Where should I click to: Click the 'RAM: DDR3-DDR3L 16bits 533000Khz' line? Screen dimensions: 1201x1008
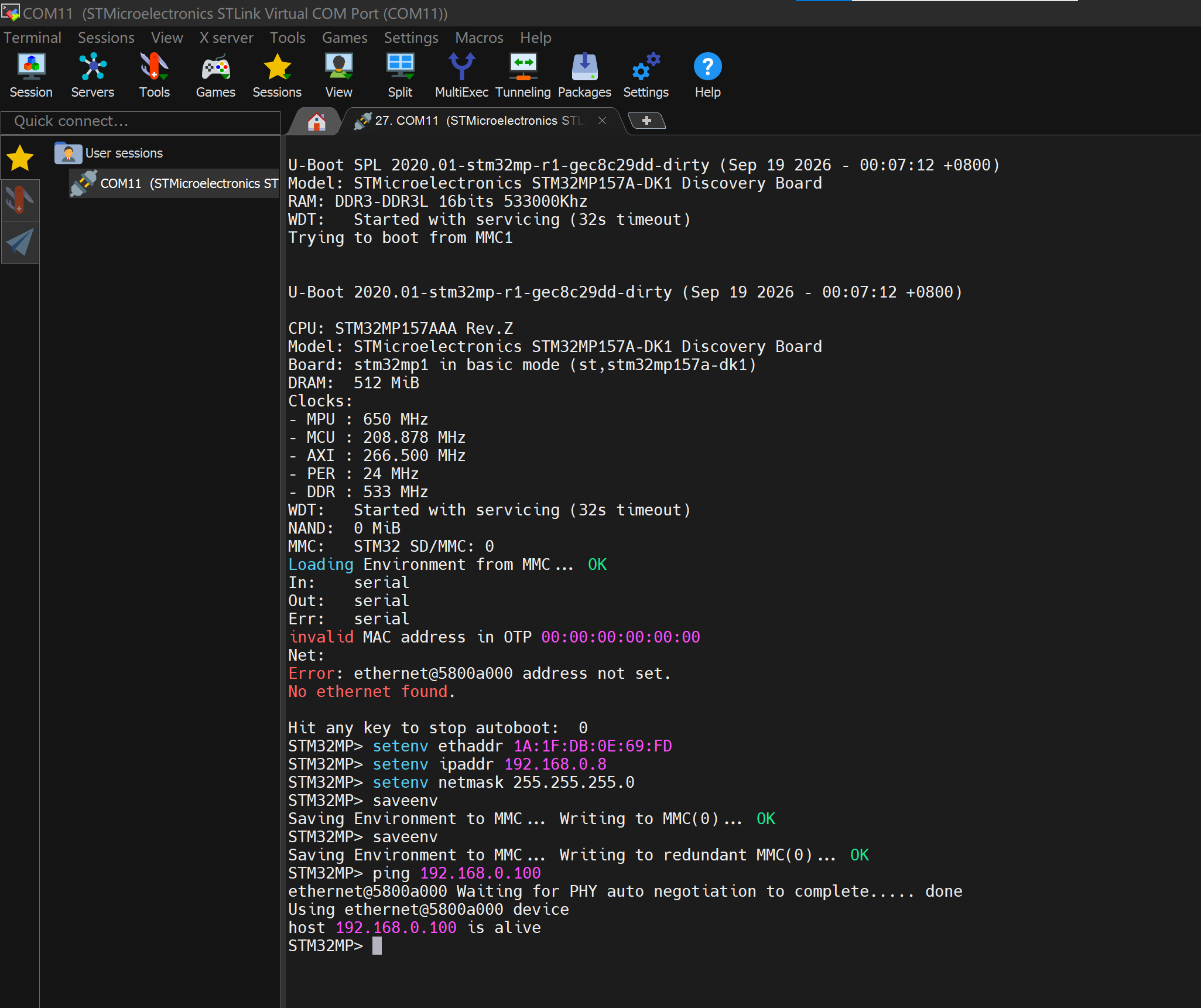[x=438, y=201]
